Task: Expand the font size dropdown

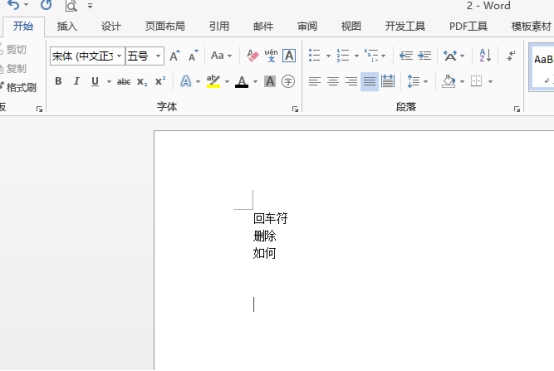Action: pyautogui.click(x=159, y=56)
